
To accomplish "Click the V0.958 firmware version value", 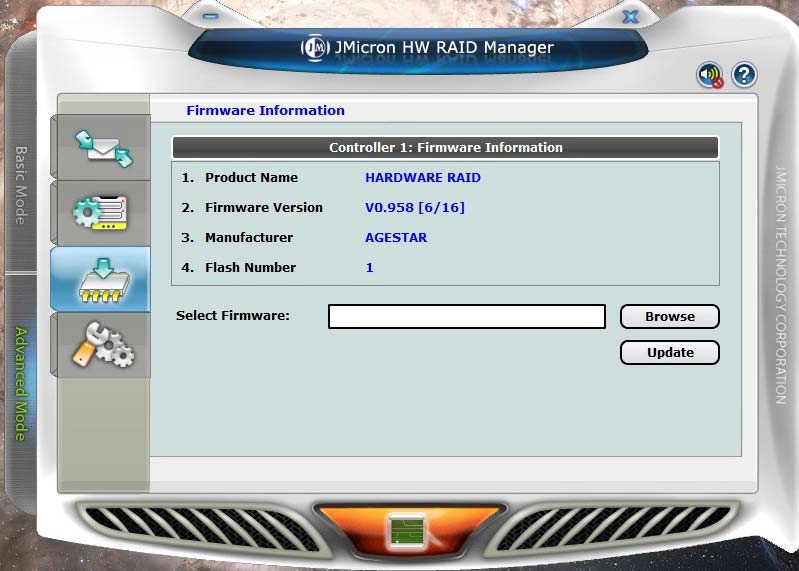I will coord(414,208).
